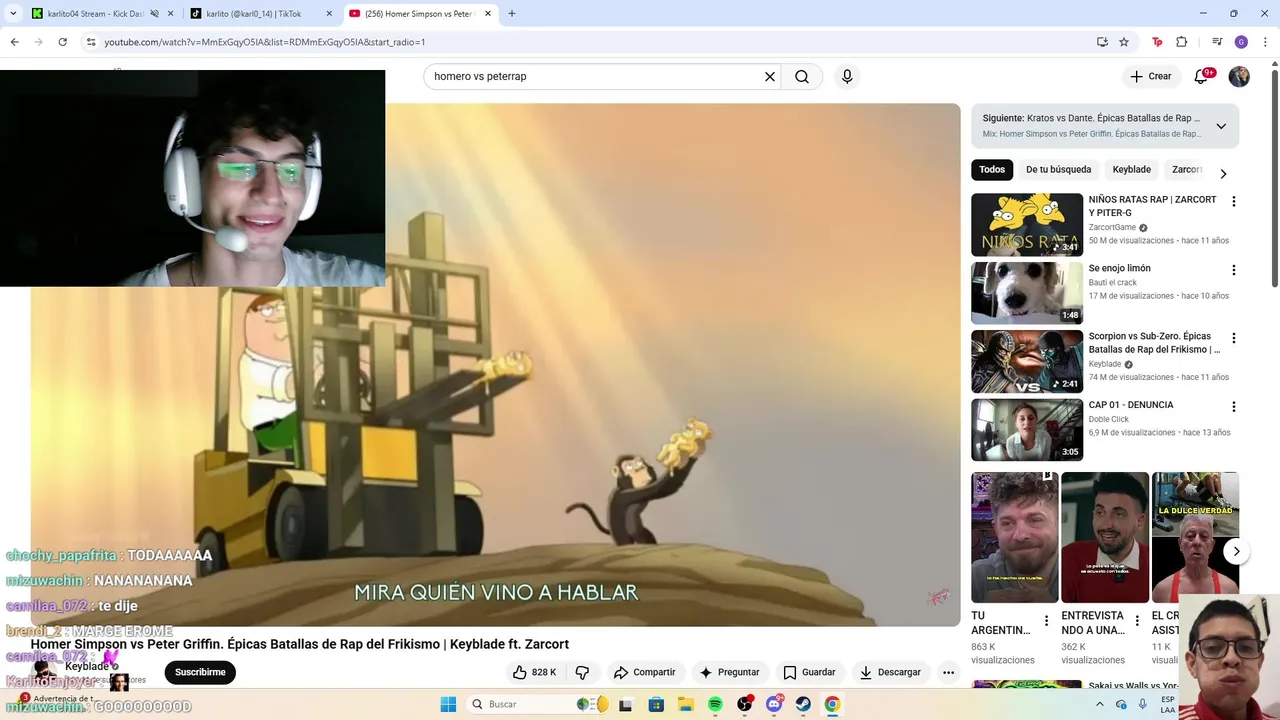
Task: Open options for NIÑOS RATAS RAP video
Action: (x=1233, y=201)
